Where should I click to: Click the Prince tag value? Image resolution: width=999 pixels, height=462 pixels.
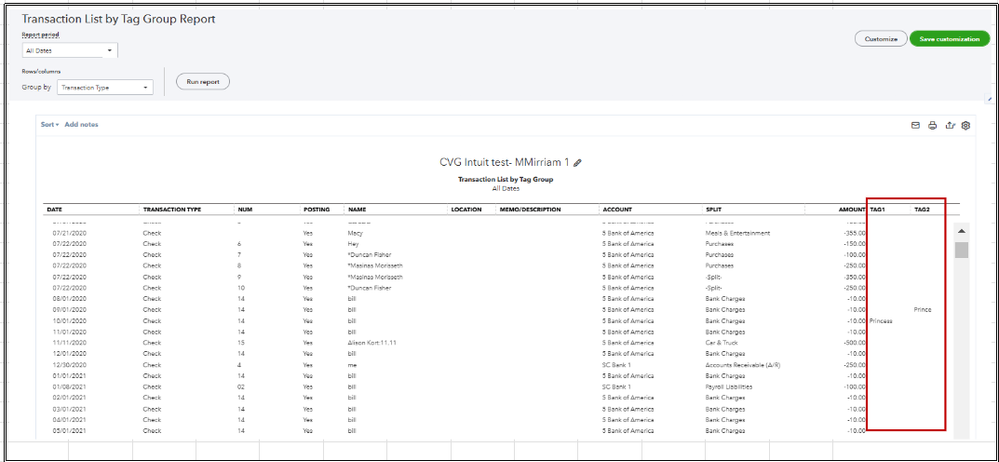(x=923, y=310)
